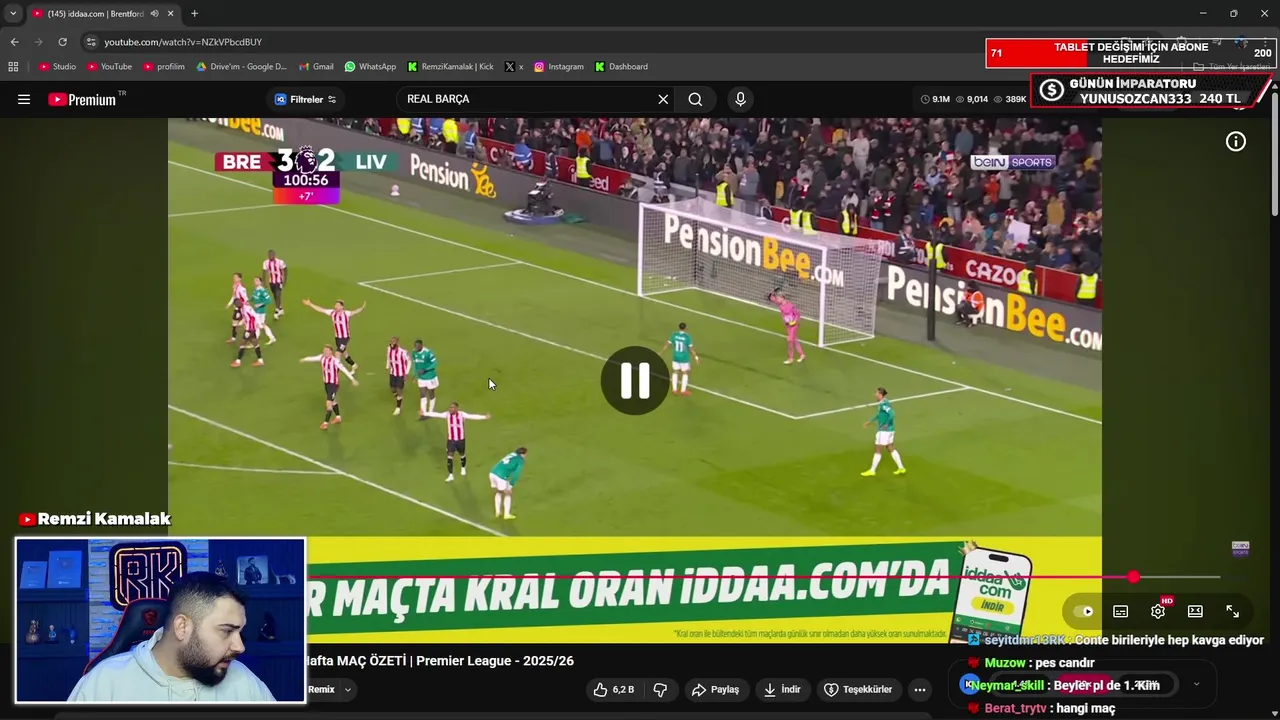Toggle autoplay switch in the player
This screenshot has width=1280, height=720.
coord(1083,611)
